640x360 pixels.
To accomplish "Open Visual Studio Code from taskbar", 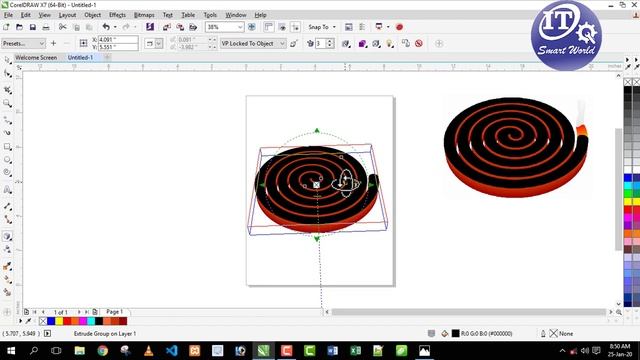I will click(x=171, y=351).
